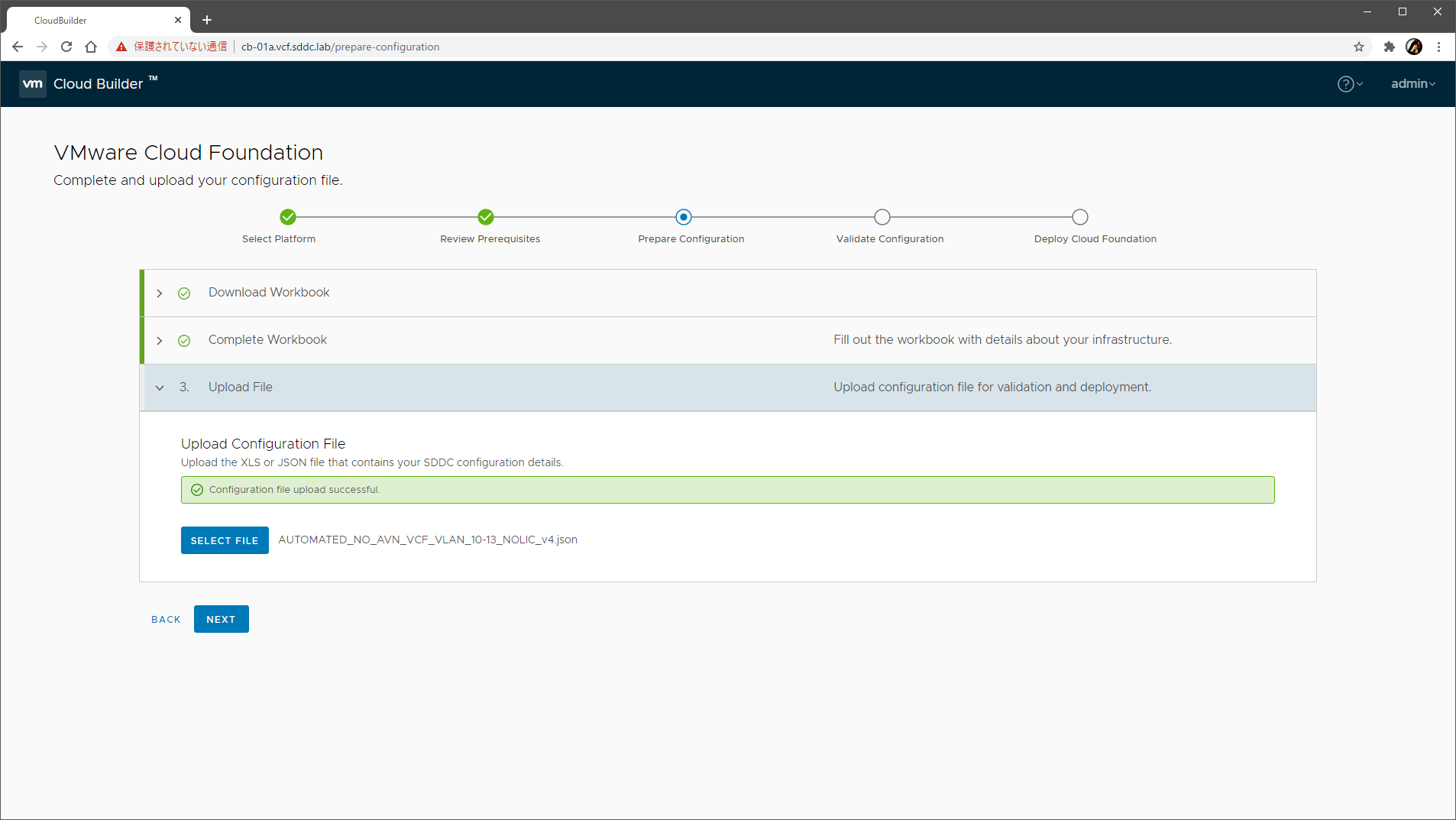
Task: Select the Review Prerequisites step circle
Action: [x=486, y=217]
